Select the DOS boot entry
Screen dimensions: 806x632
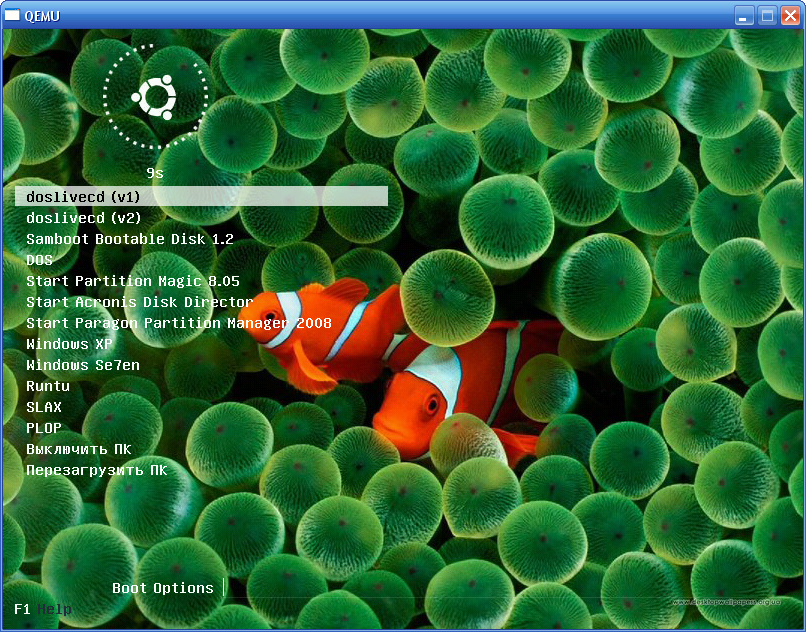point(40,260)
